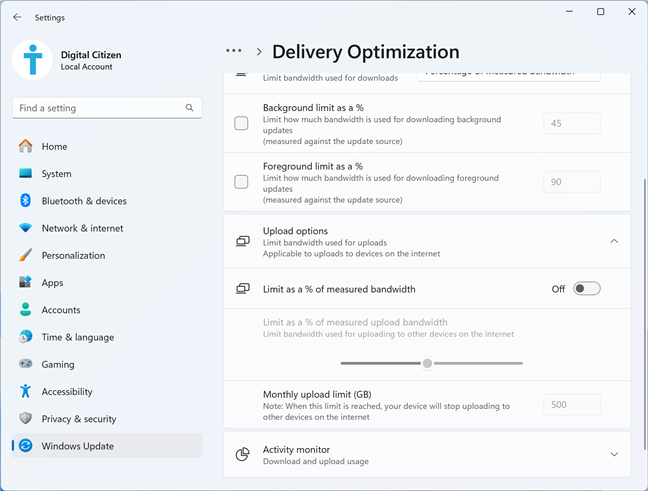Viewport: 648px width, 491px height.
Task: Click the Apps icon in sidebar
Action: pyautogui.click(x=26, y=282)
